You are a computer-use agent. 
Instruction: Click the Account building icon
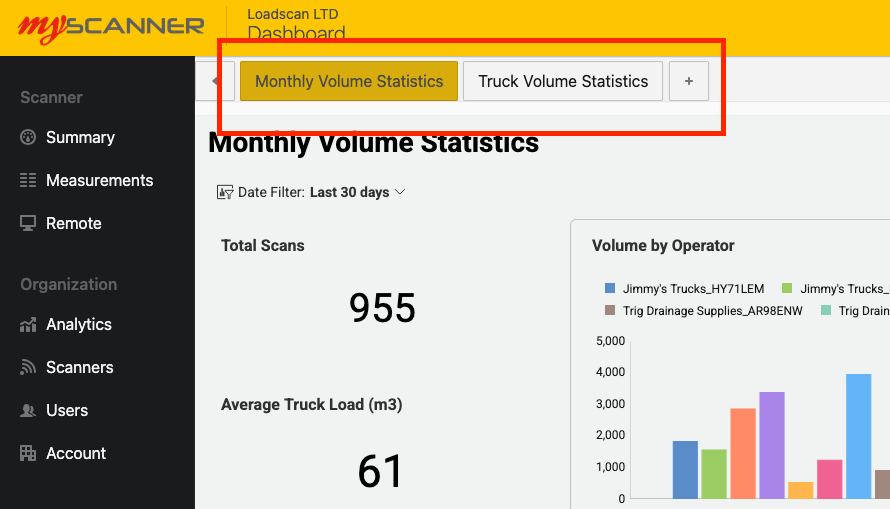pos(28,453)
